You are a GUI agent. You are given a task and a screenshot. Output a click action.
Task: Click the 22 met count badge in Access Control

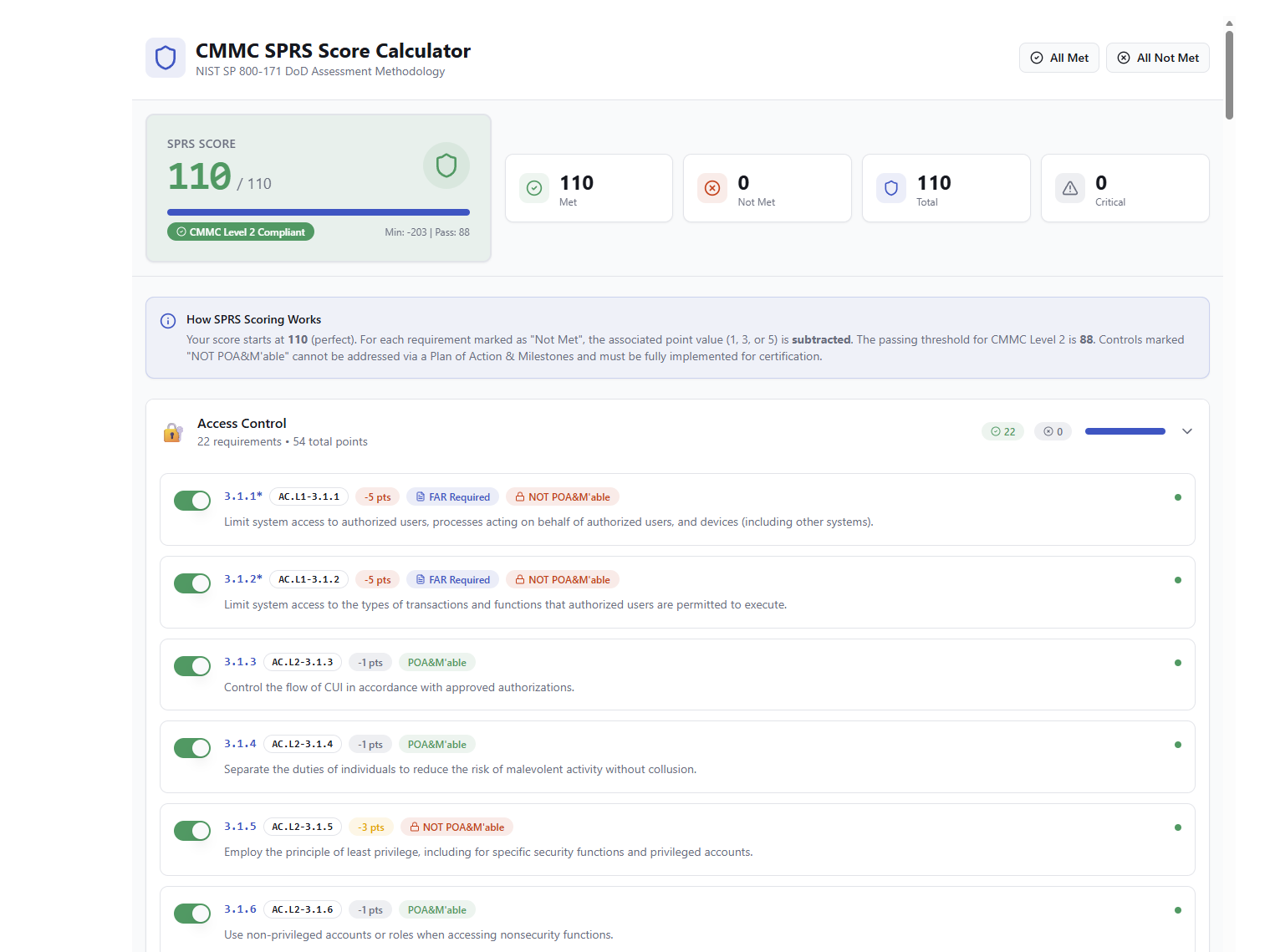(1002, 431)
